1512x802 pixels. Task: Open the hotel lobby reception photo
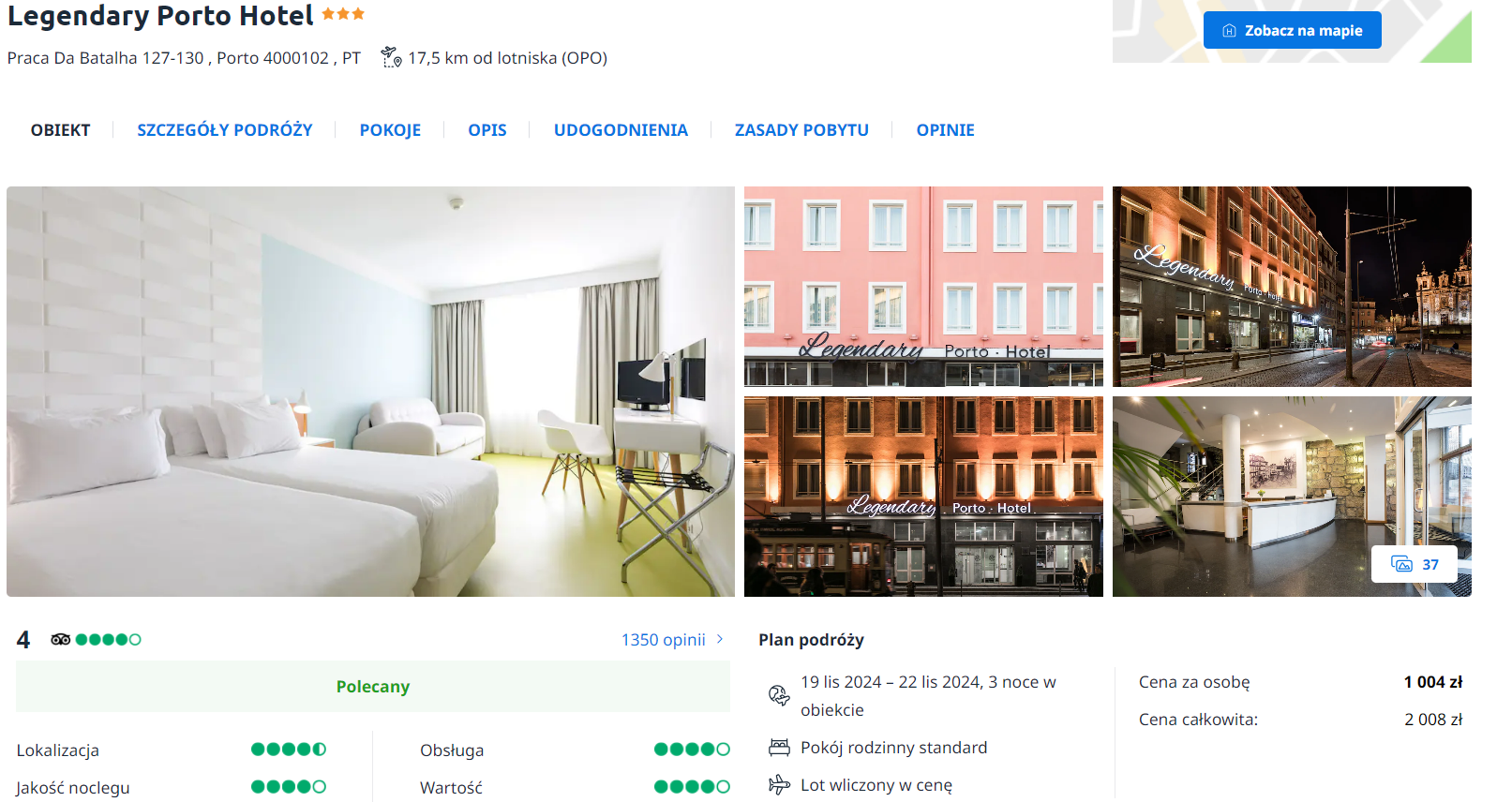click(x=1292, y=497)
